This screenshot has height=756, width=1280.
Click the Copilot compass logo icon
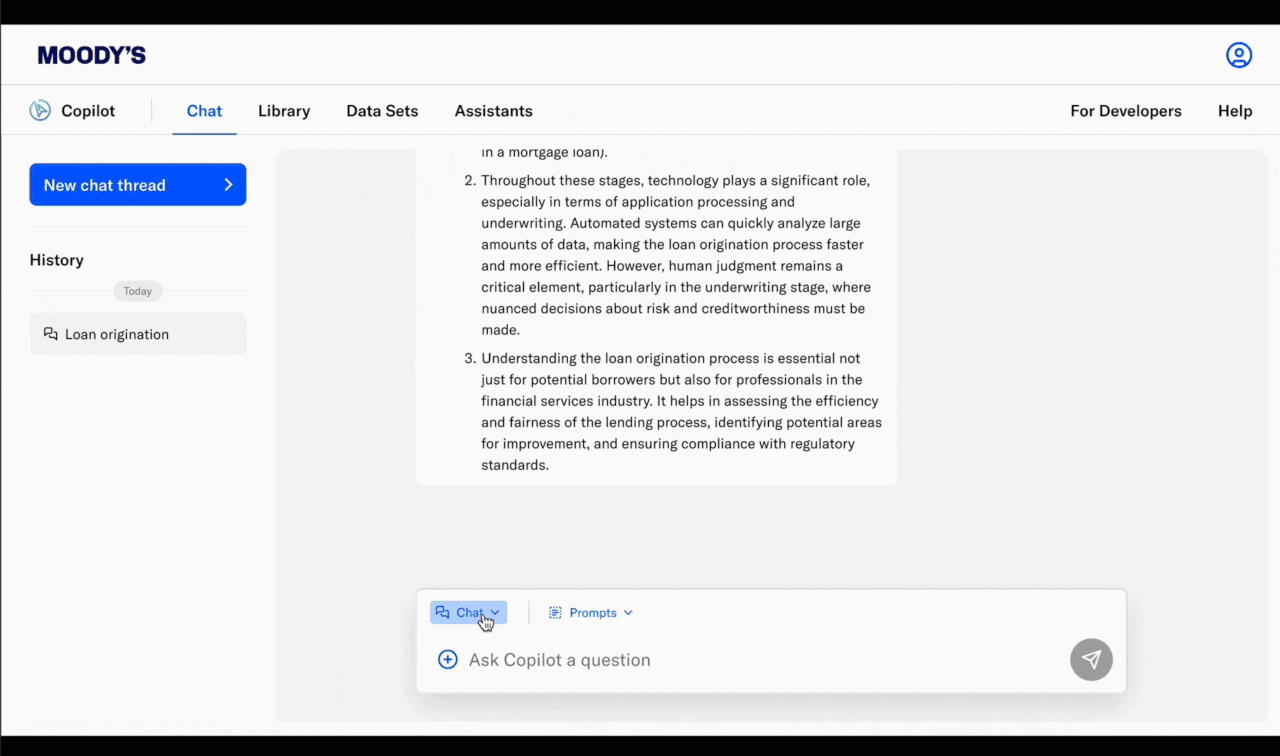pyautogui.click(x=40, y=110)
